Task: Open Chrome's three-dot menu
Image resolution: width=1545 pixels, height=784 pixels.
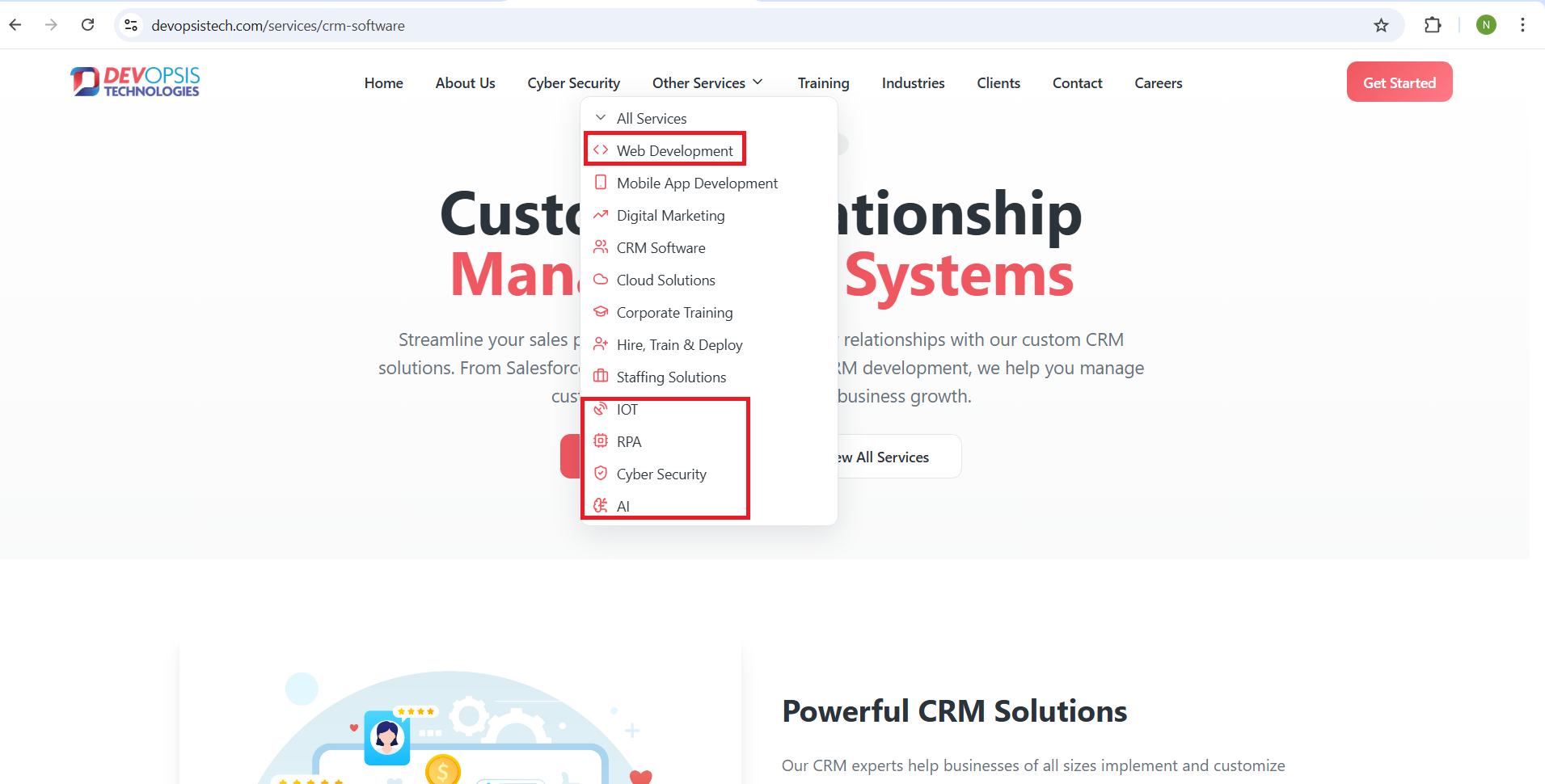Action: click(x=1522, y=25)
